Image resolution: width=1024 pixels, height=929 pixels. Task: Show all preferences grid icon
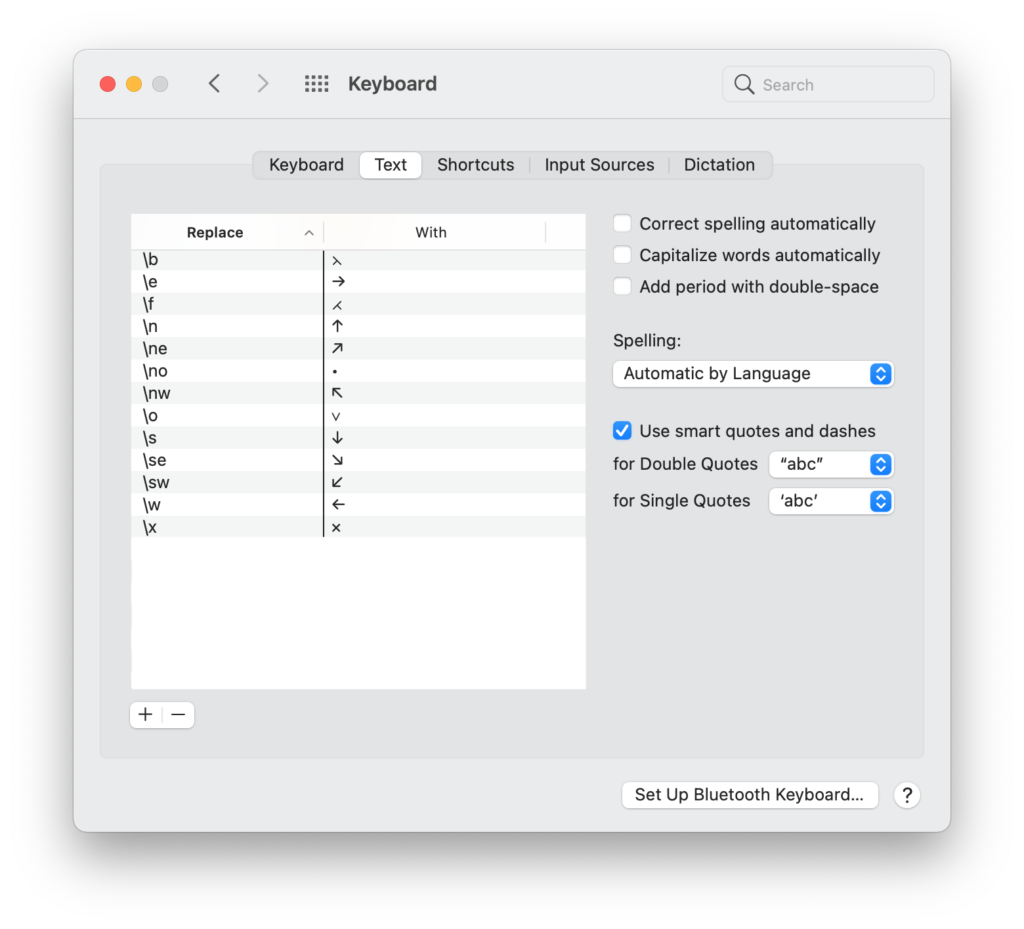tap(316, 84)
